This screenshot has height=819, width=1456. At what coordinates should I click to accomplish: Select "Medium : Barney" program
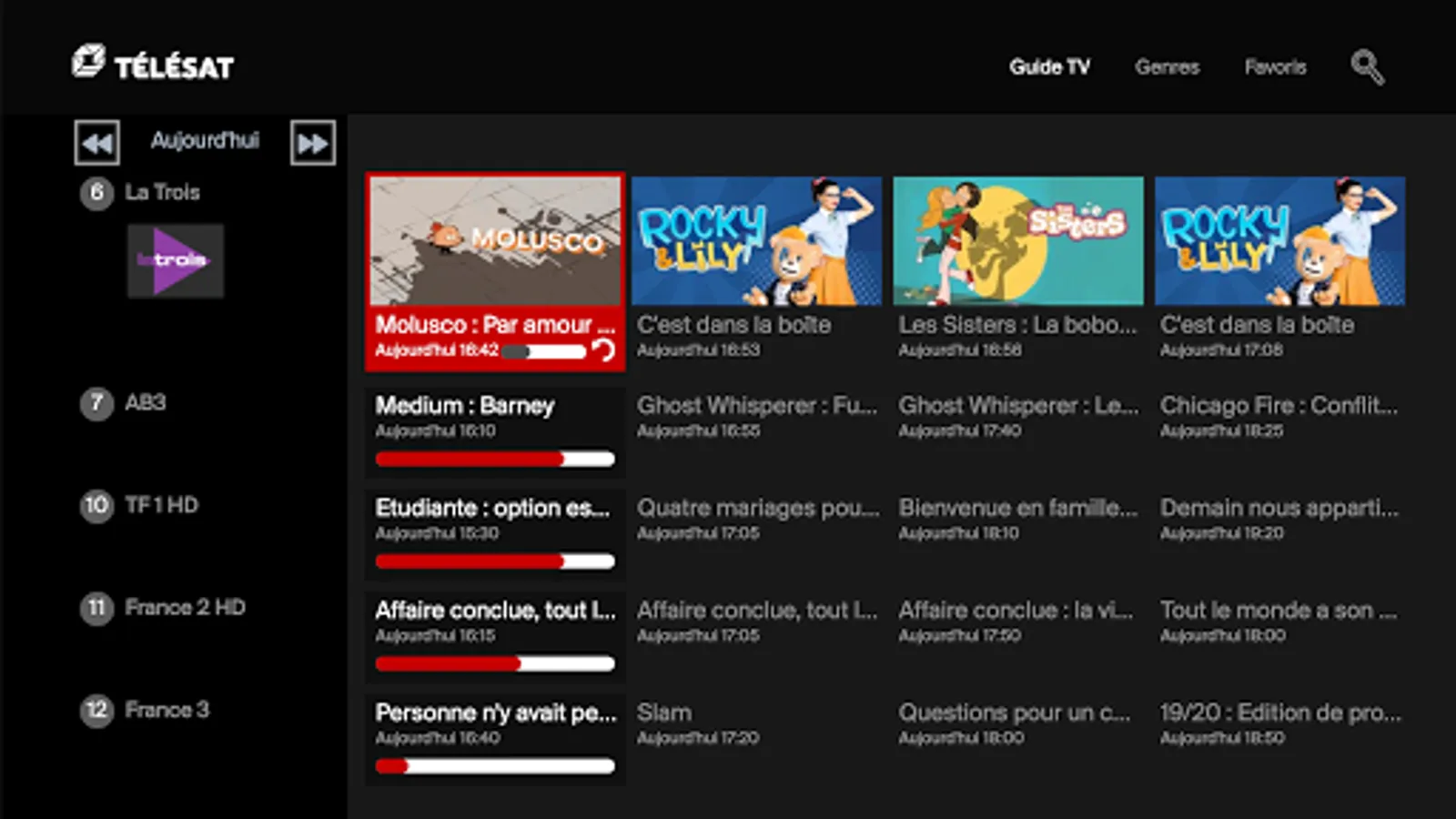[x=465, y=406]
